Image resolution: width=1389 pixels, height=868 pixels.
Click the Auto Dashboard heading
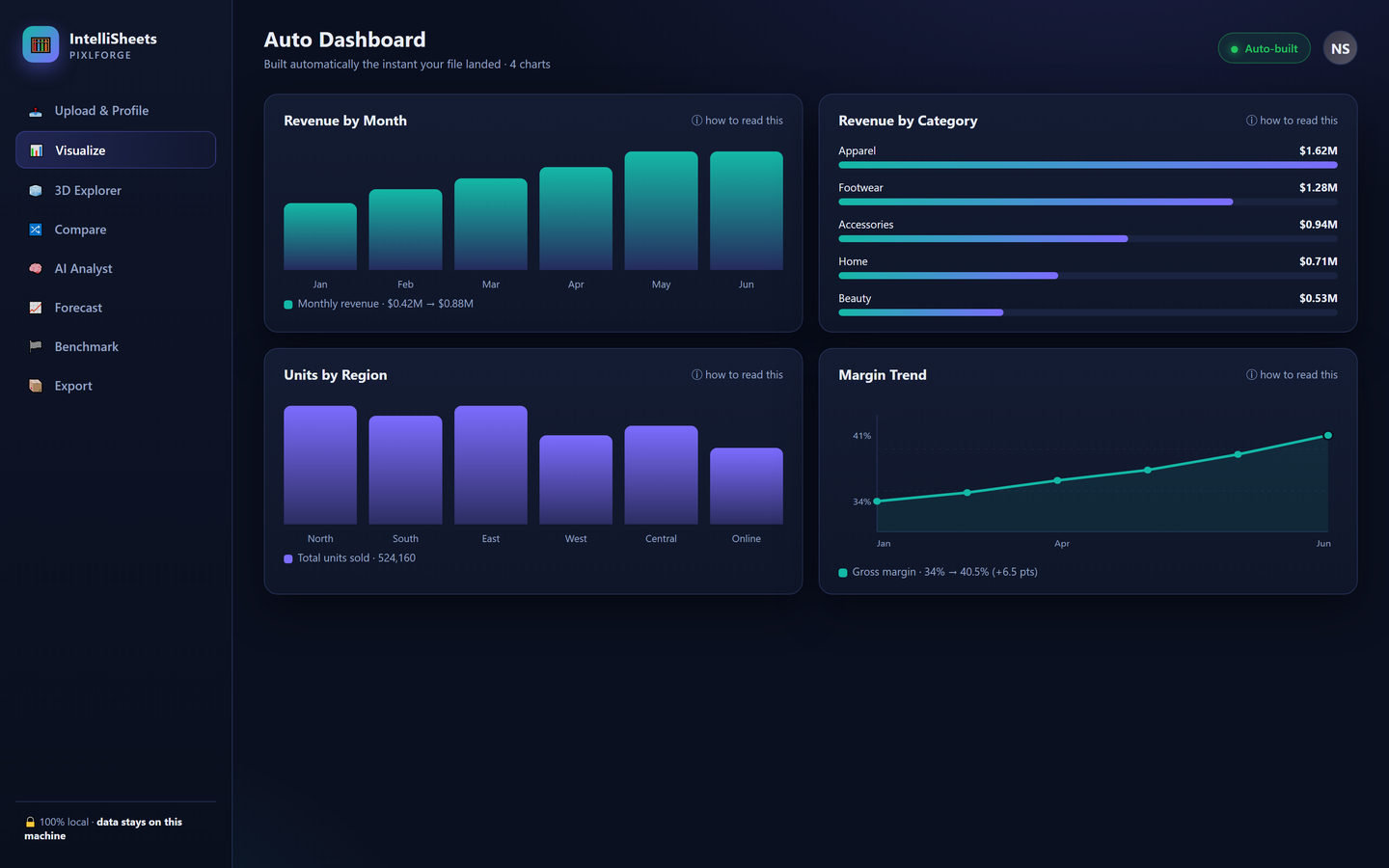[x=344, y=40]
